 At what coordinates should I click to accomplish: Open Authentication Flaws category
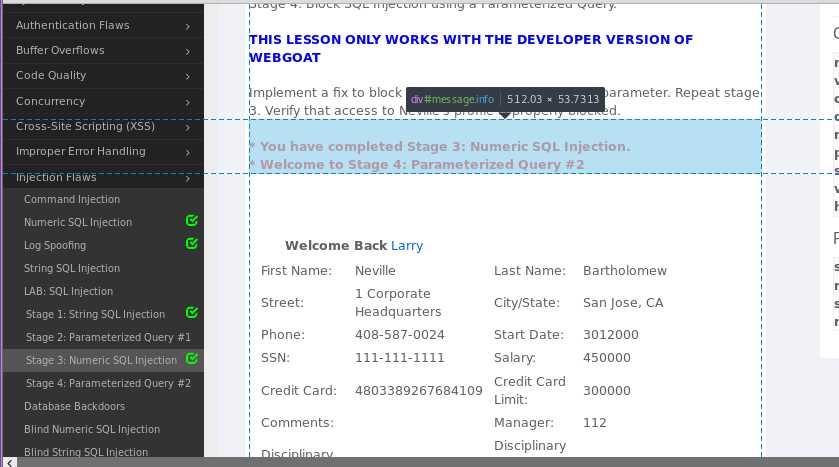(103, 25)
